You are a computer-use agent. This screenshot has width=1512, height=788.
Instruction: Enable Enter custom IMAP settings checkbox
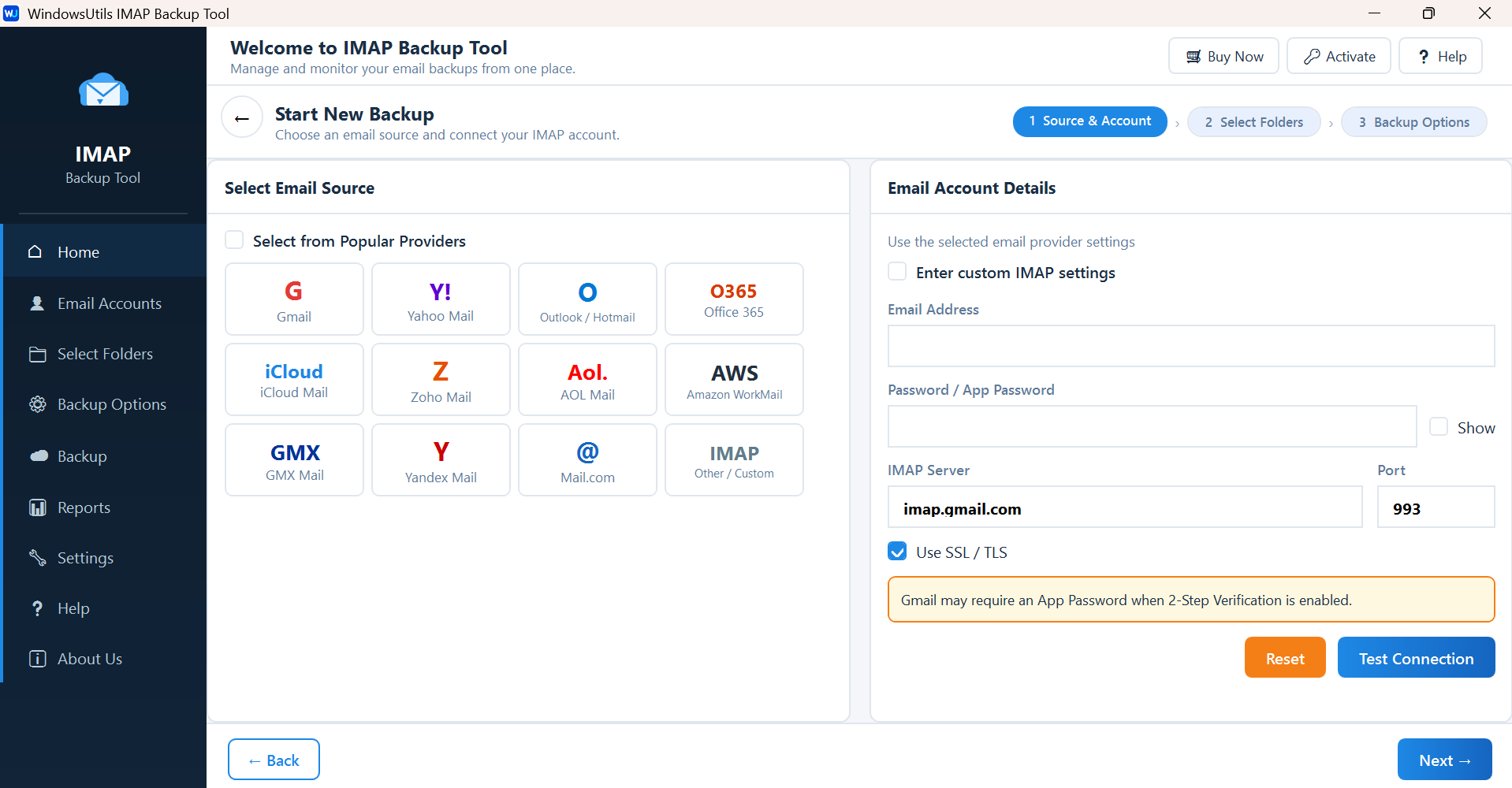click(x=897, y=271)
